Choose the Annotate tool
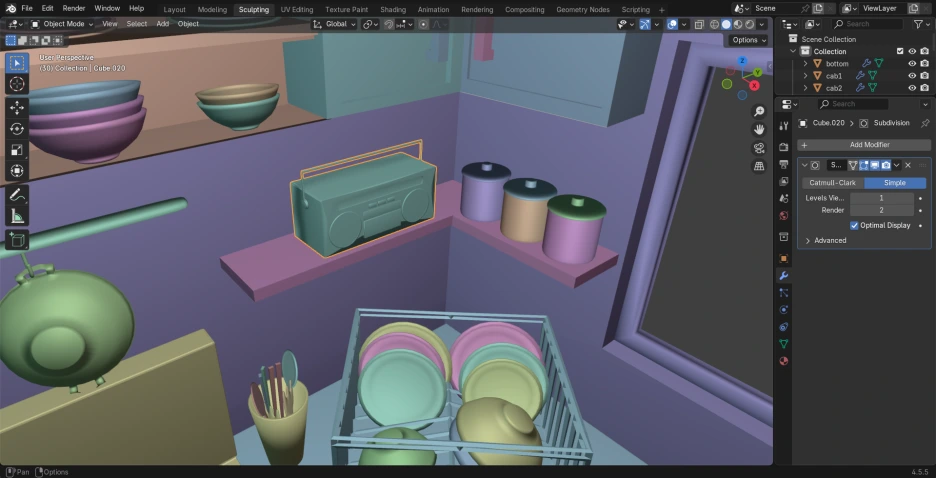This screenshot has width=936, height=478. pos(17,195)
